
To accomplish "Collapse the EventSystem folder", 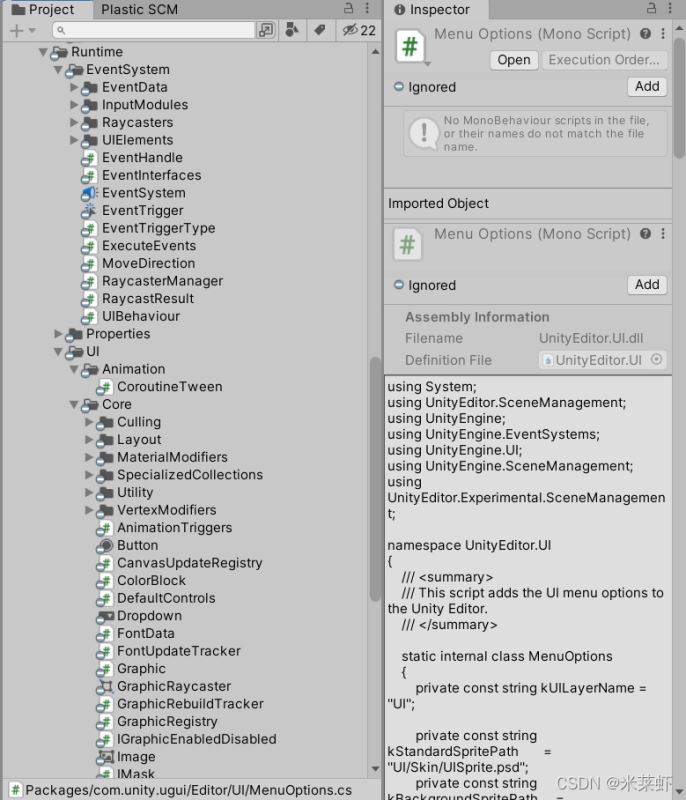I will click(x=58, y=70).
